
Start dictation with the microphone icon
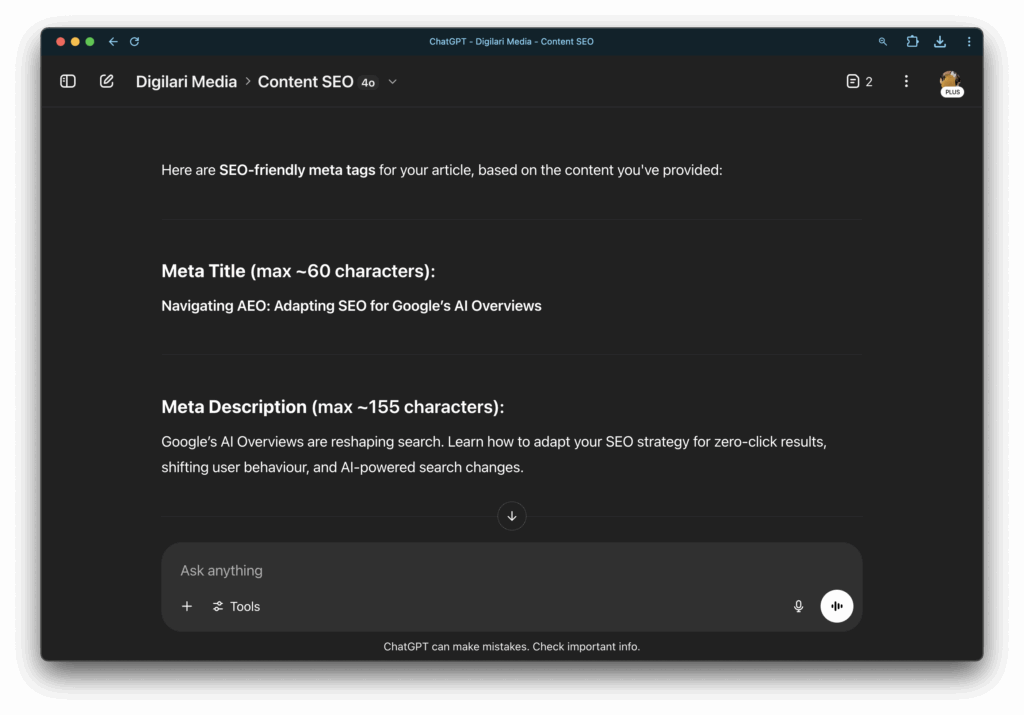pos(798,606)
